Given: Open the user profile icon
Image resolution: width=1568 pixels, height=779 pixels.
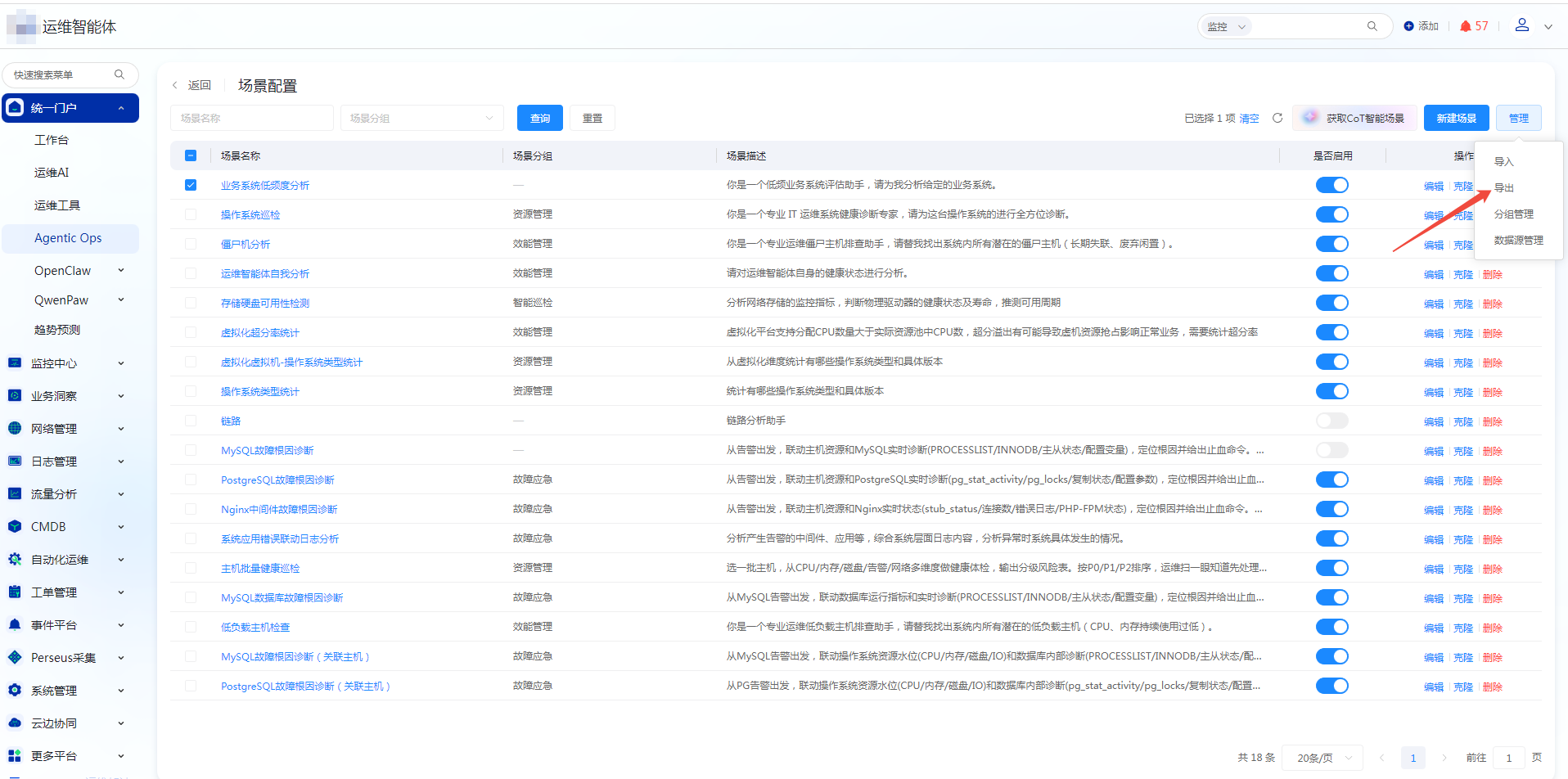Looking at the screenshot, I should (1522, 25).
